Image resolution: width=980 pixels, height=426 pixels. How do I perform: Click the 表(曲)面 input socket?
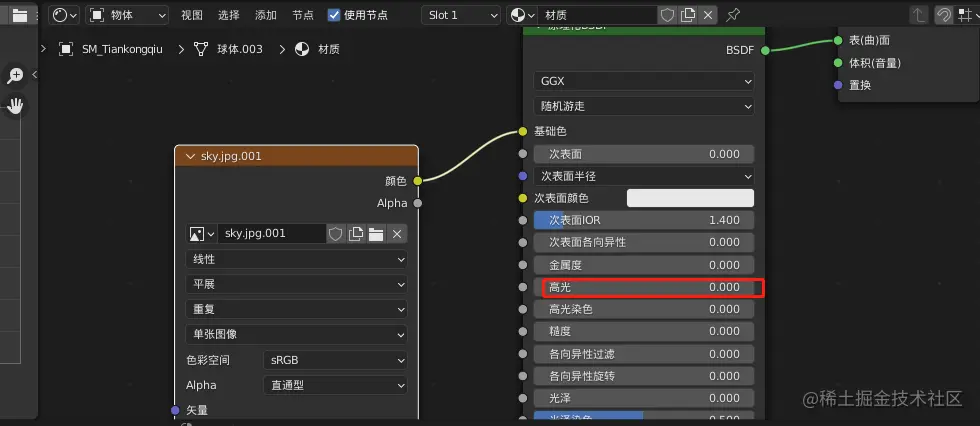pos(838,40)
